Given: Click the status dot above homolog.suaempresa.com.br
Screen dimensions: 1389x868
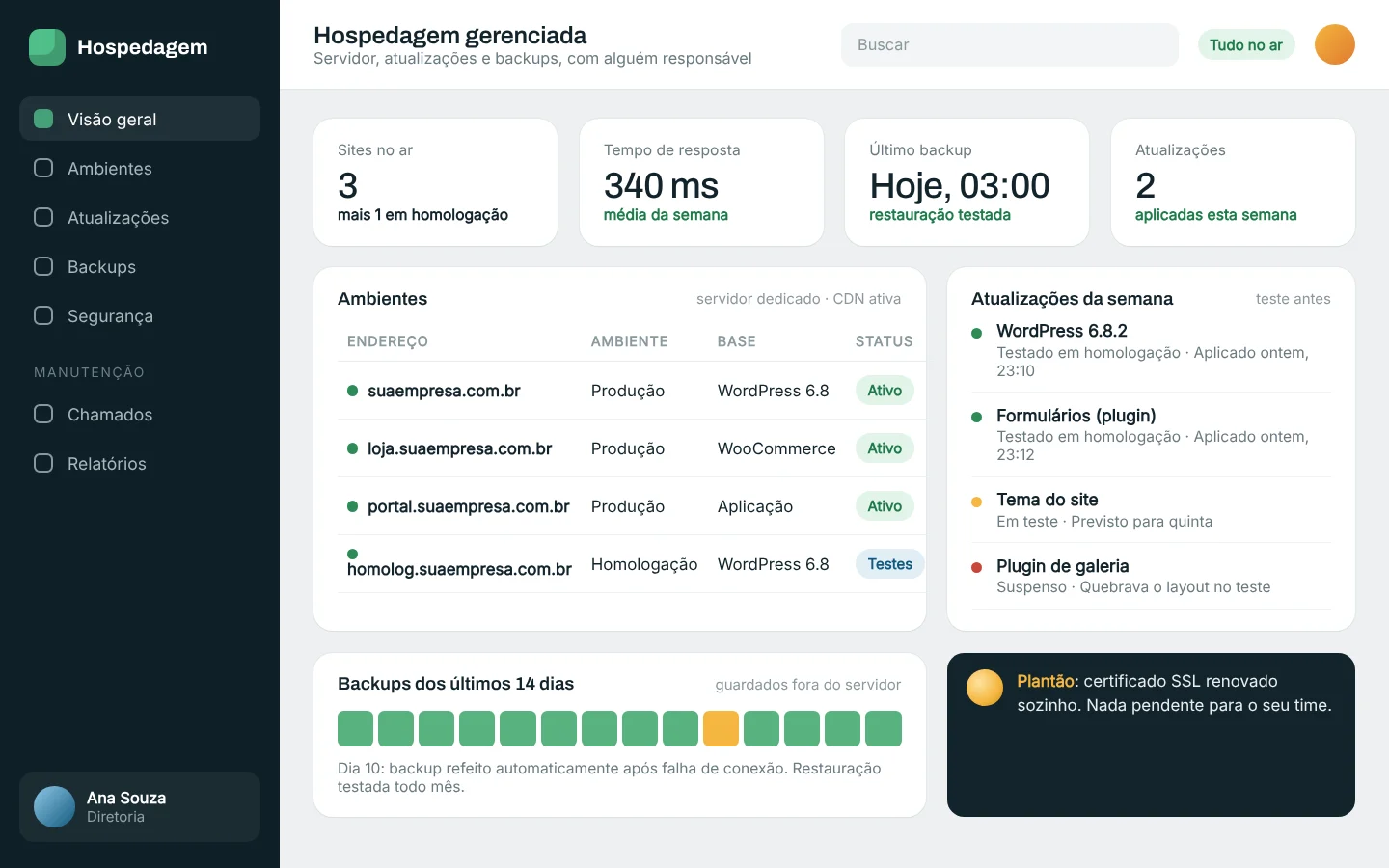Looking at the screenshot, I should [x=353, y=554].
